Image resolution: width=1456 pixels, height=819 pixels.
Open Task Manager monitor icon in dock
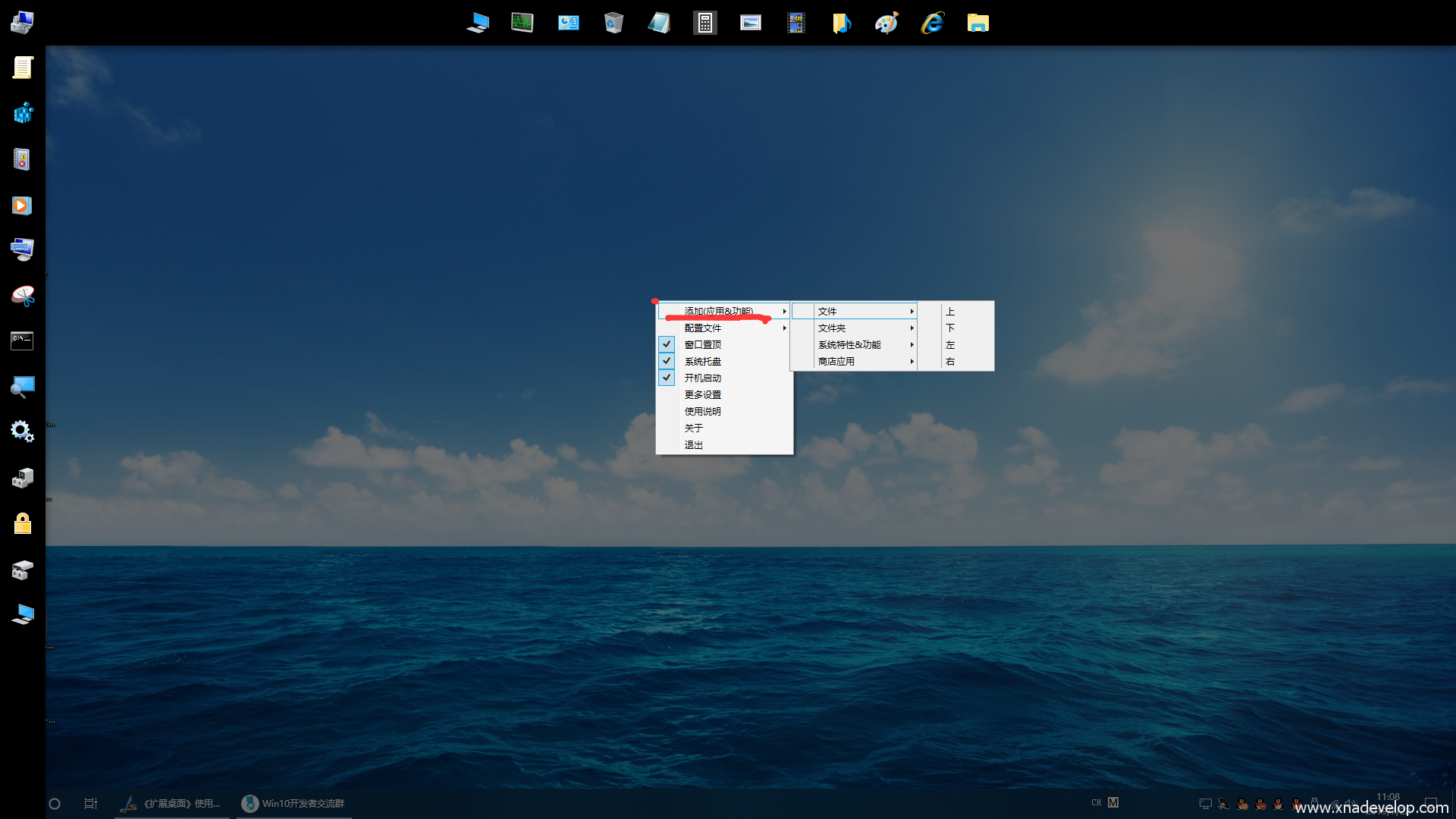[x=522, y=23]
